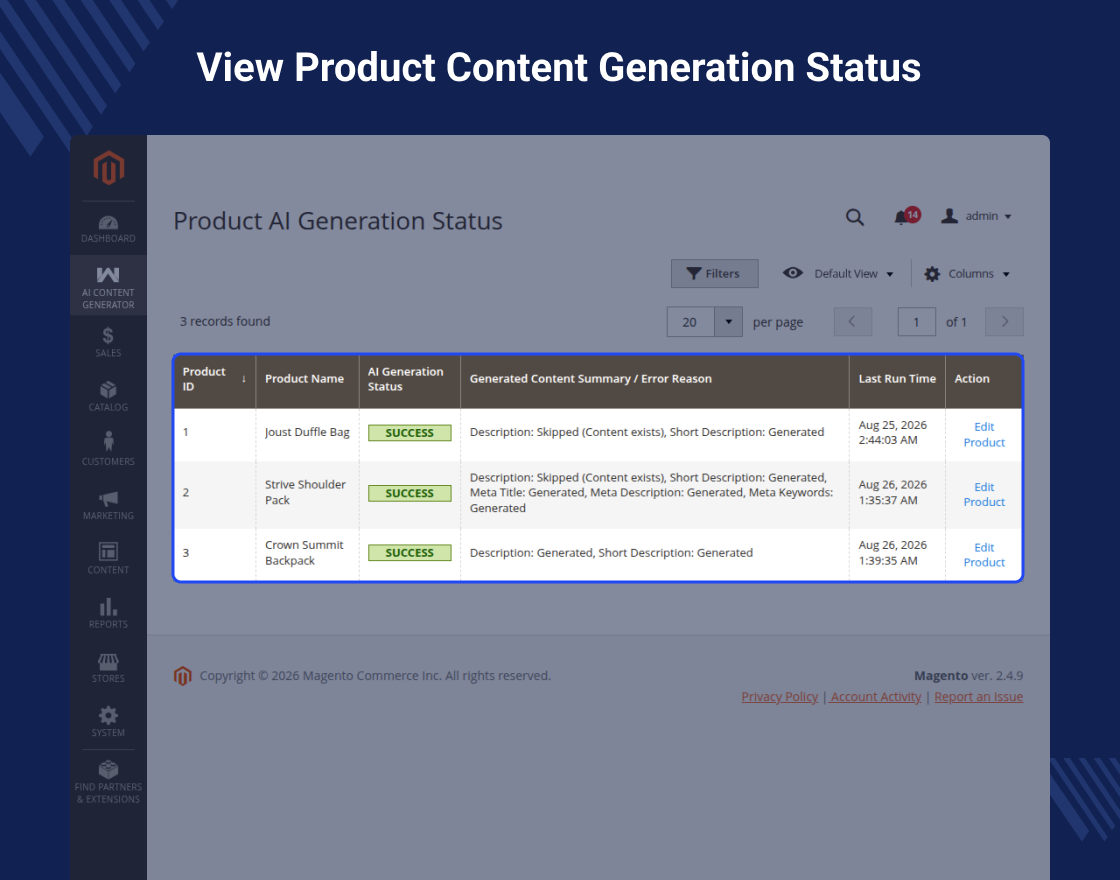Open the Stores sidebar menu
The image size is (1120, 880).
(x=108, y=667)
